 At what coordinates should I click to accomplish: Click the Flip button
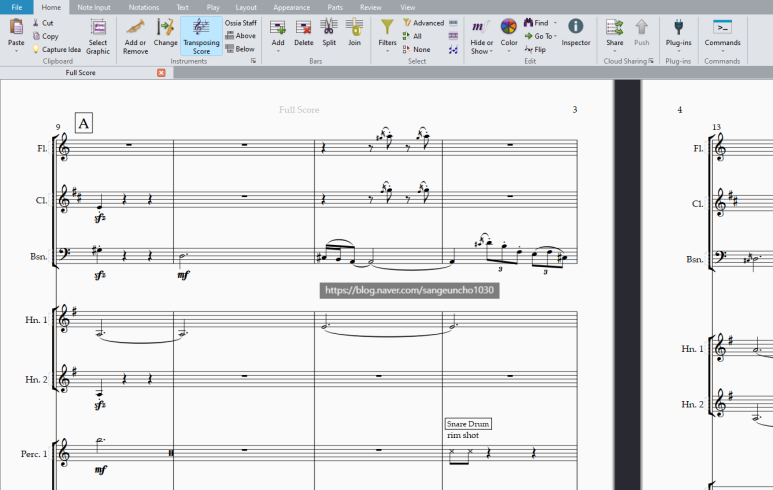(535, 49)
